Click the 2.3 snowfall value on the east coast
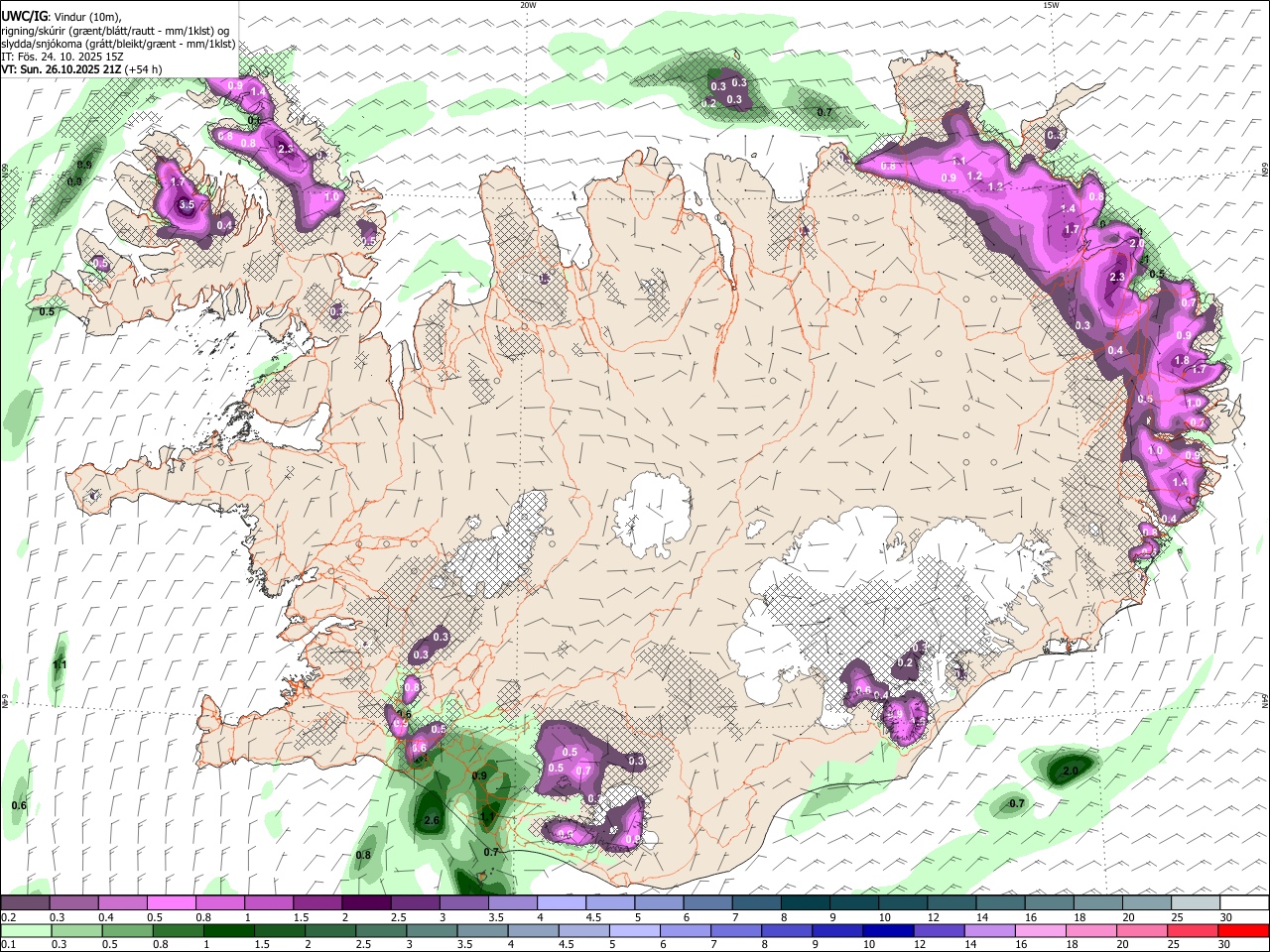This screenshot has width=1270, height=952. pos(1116,277)
